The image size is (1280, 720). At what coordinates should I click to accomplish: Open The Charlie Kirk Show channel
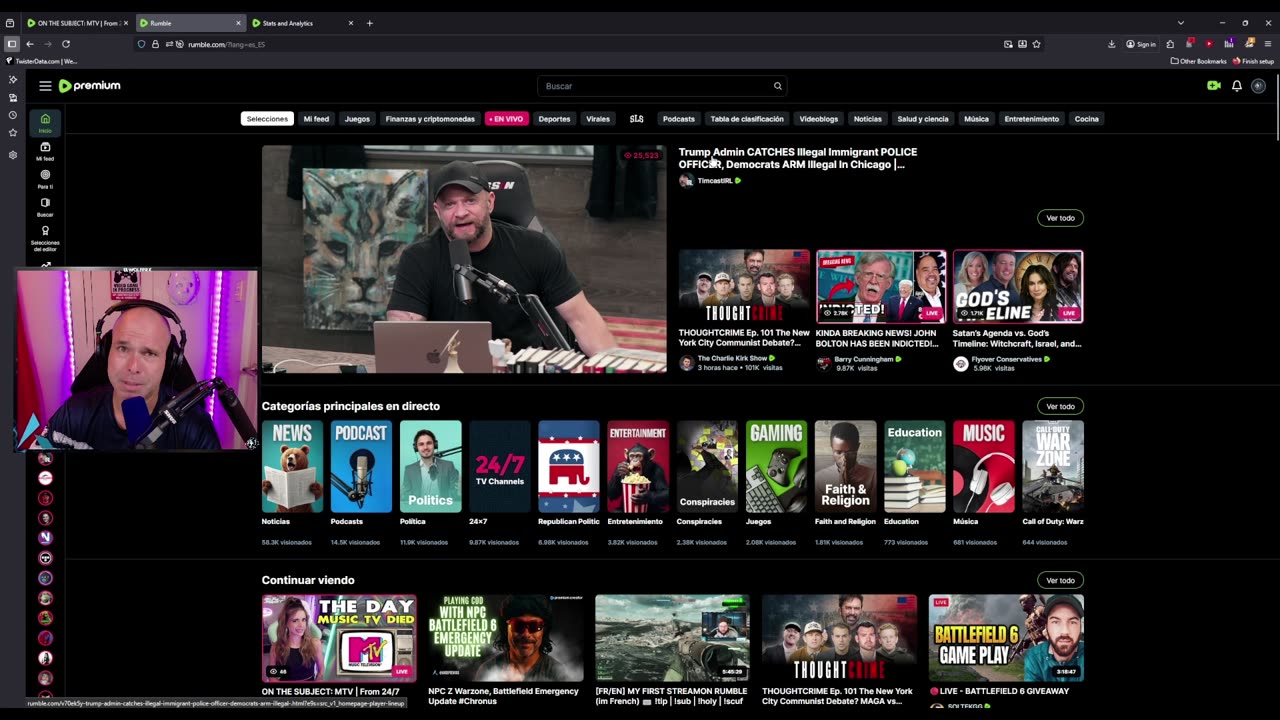click(x=732, y=358)
